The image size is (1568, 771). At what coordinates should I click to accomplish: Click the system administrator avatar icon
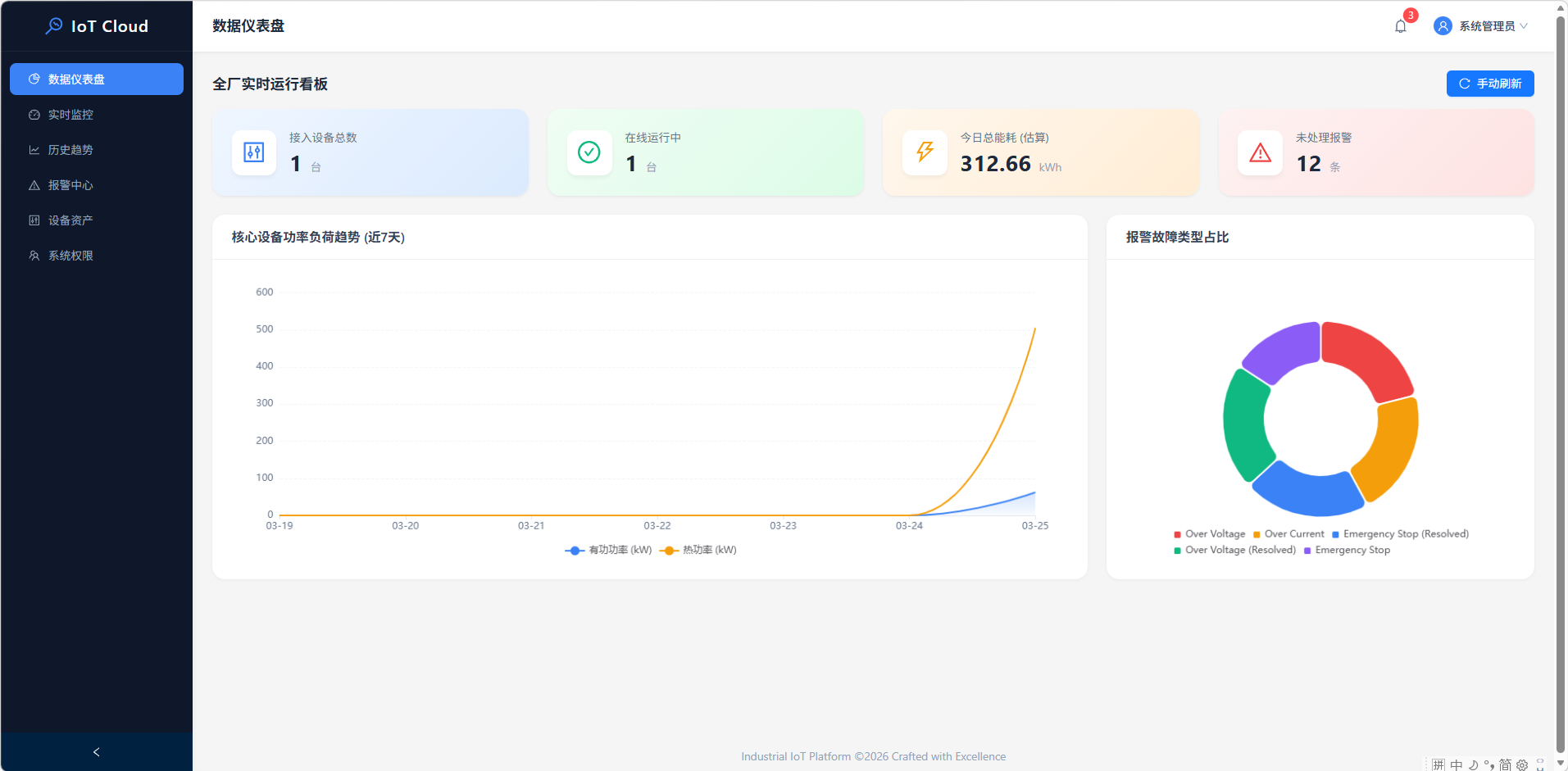tap(1443, 26)
